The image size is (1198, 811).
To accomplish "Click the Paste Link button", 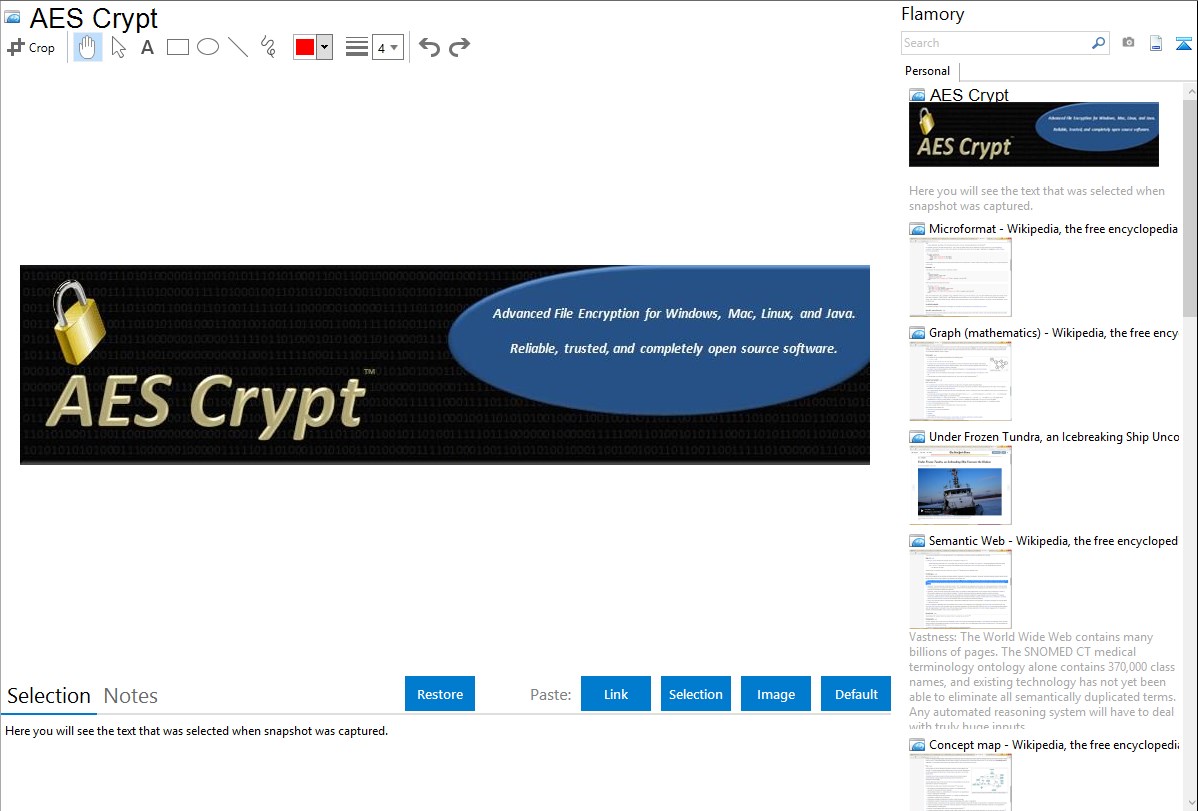I will pyautogui.click(x=616, y=694).
